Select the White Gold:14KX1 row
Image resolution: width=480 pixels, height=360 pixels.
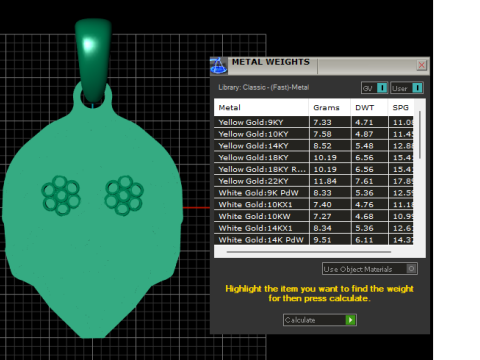314,228
